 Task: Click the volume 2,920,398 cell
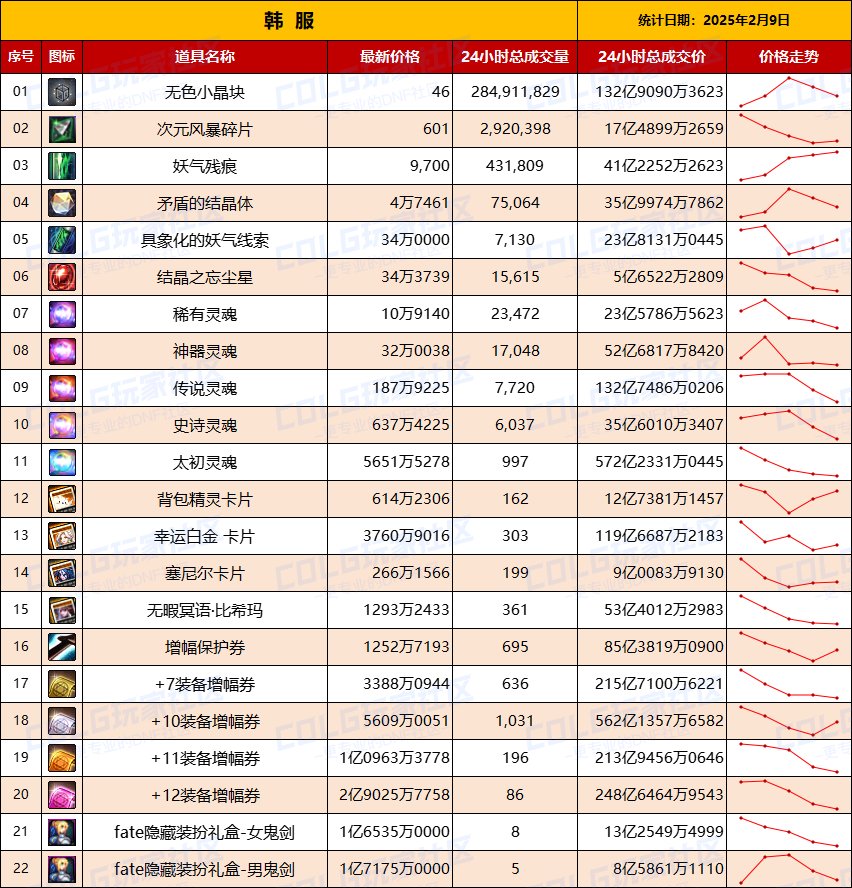point(516,129)
